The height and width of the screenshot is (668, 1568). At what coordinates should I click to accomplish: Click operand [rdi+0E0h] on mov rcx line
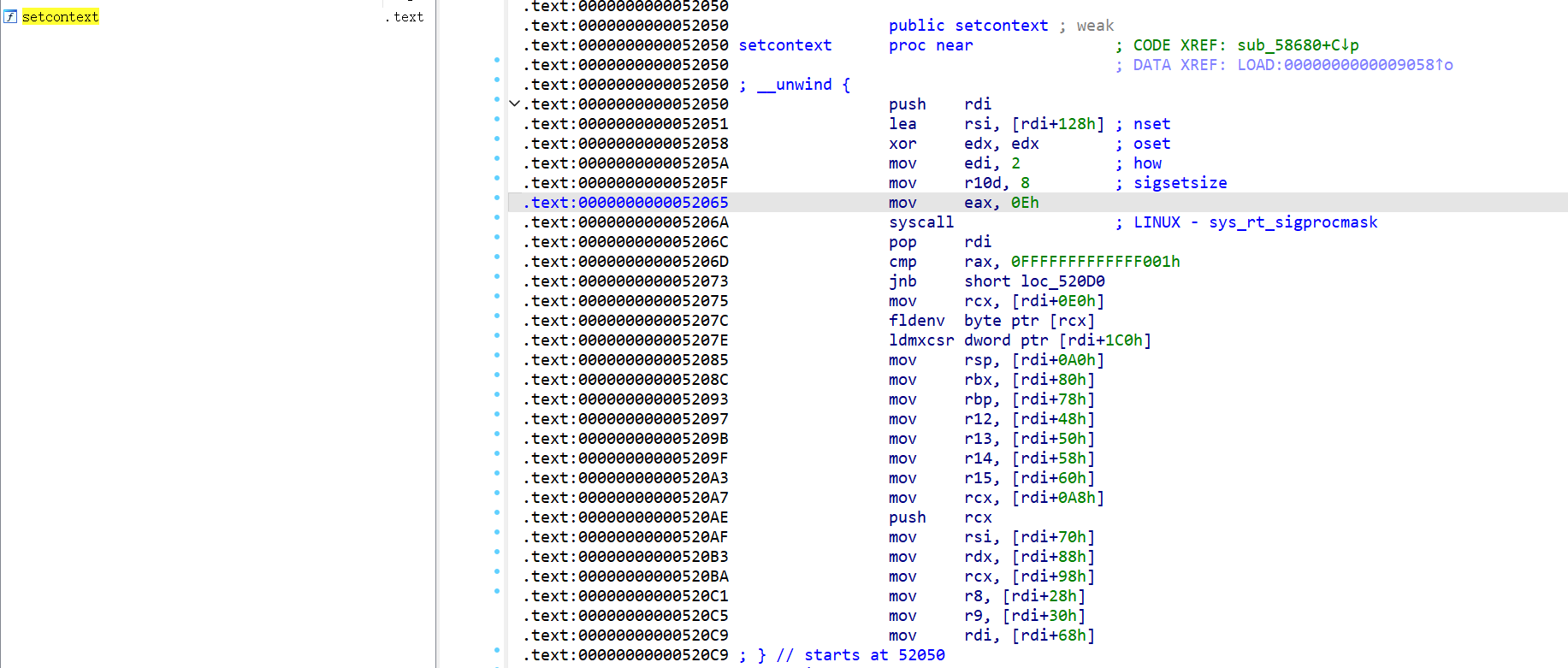tap(1058, 301)
